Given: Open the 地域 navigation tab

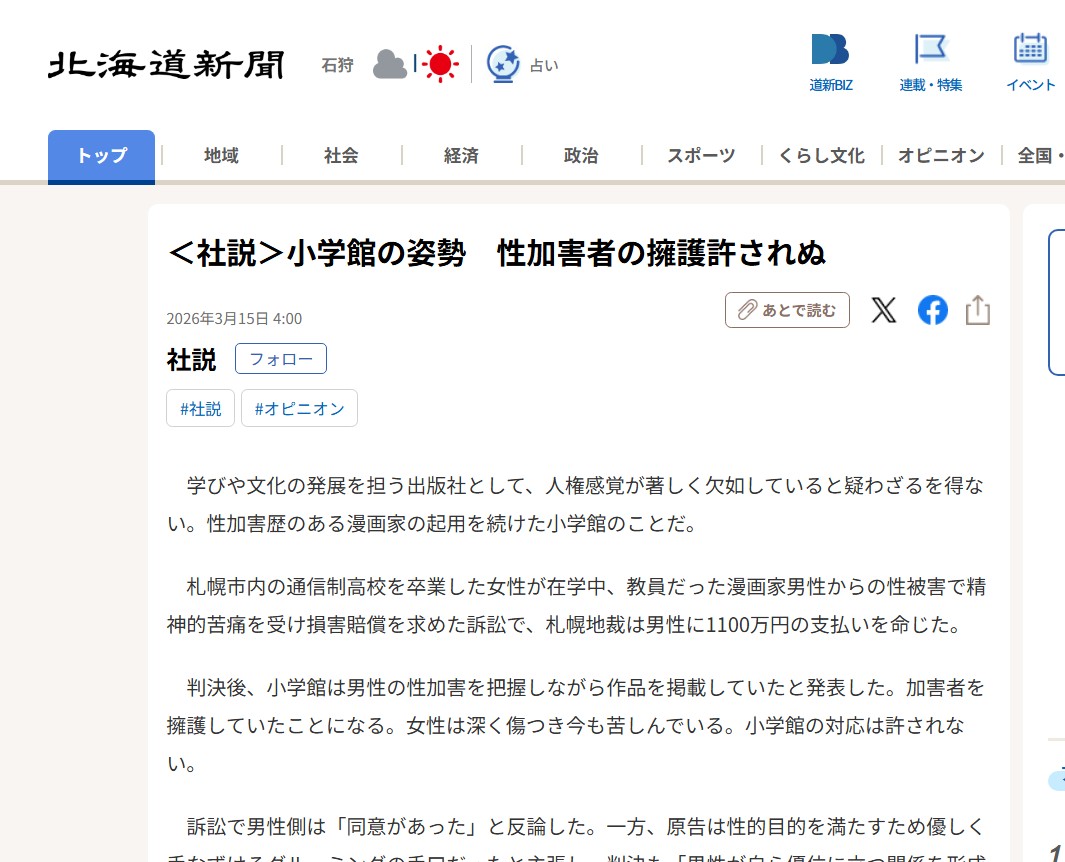Looking at the screenshot, I should point(221,156).
